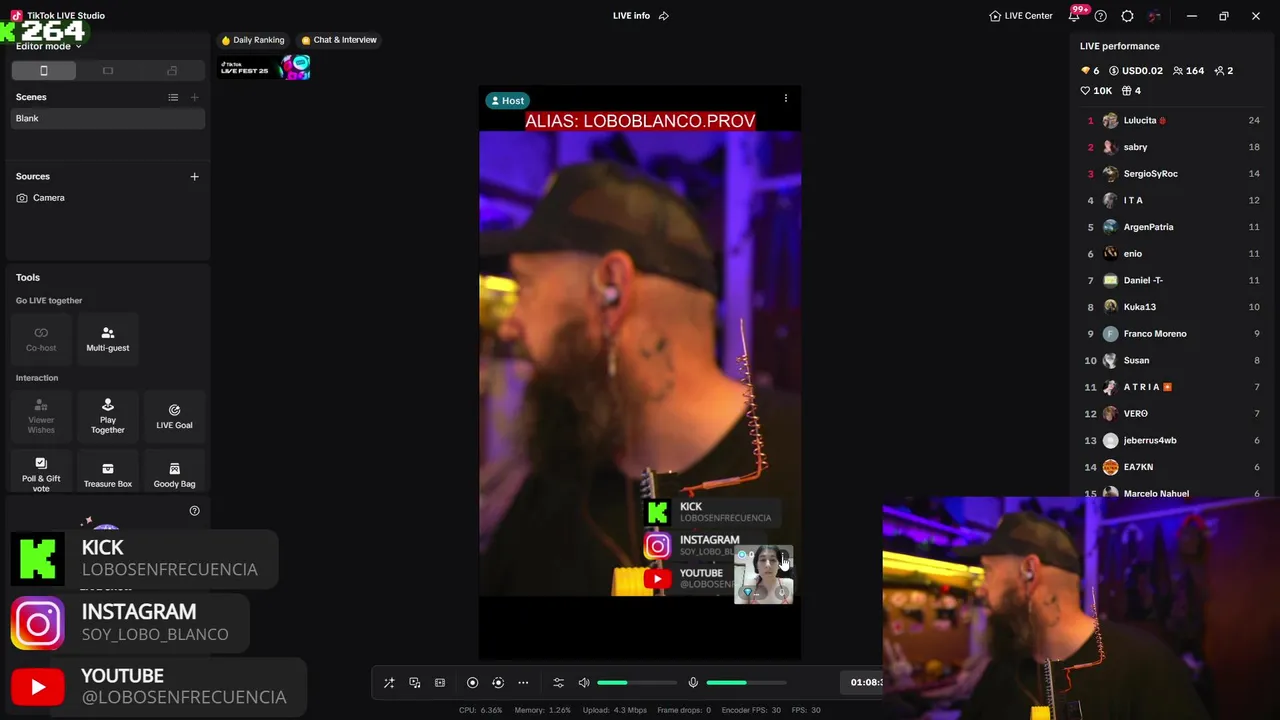Click the Host badge on preview
The image size is (1280, 720).
point(508,100)
